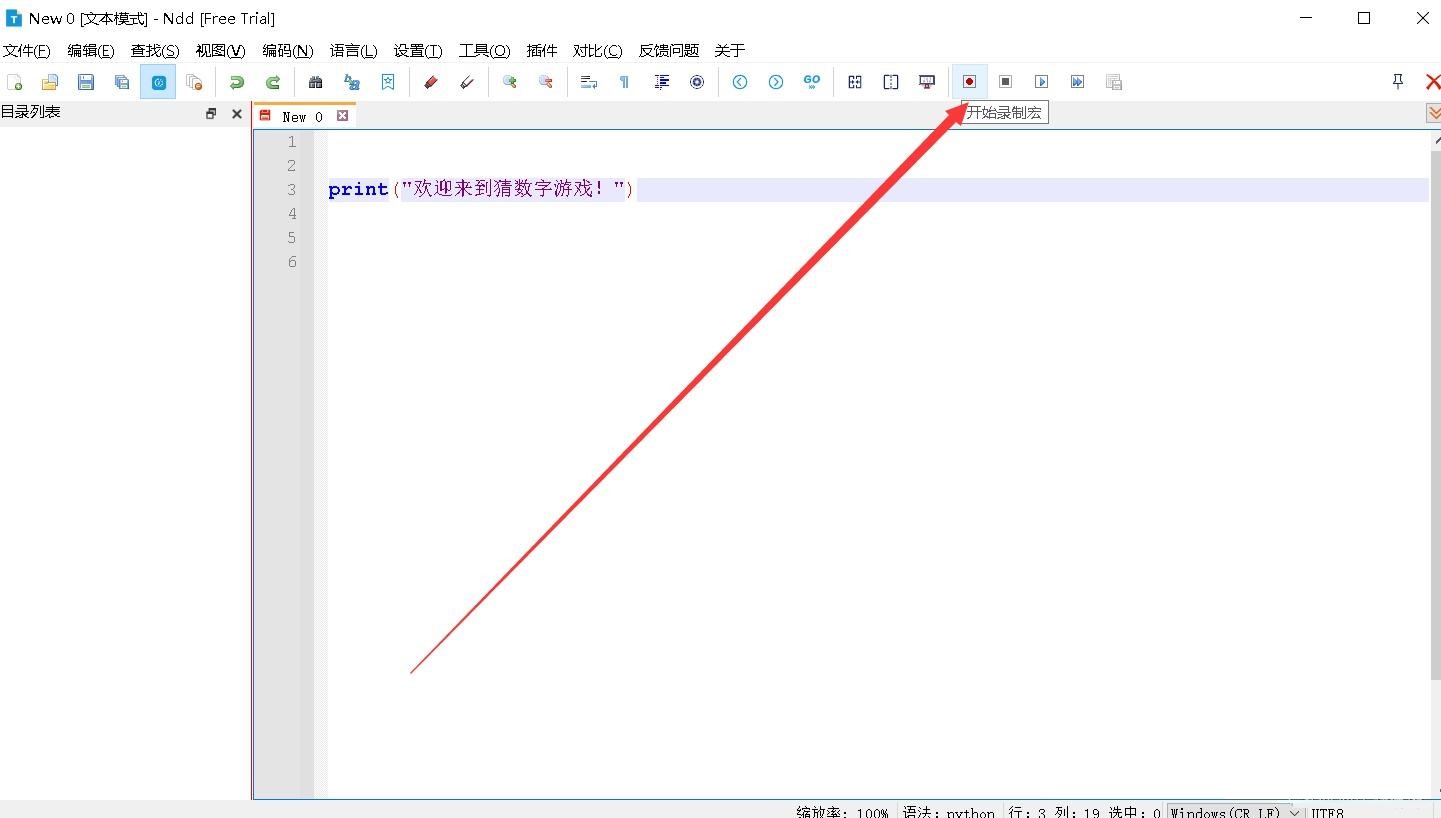Open the 语言(L) menu
The image size is (1441, 818).
[x=354, y=51]
